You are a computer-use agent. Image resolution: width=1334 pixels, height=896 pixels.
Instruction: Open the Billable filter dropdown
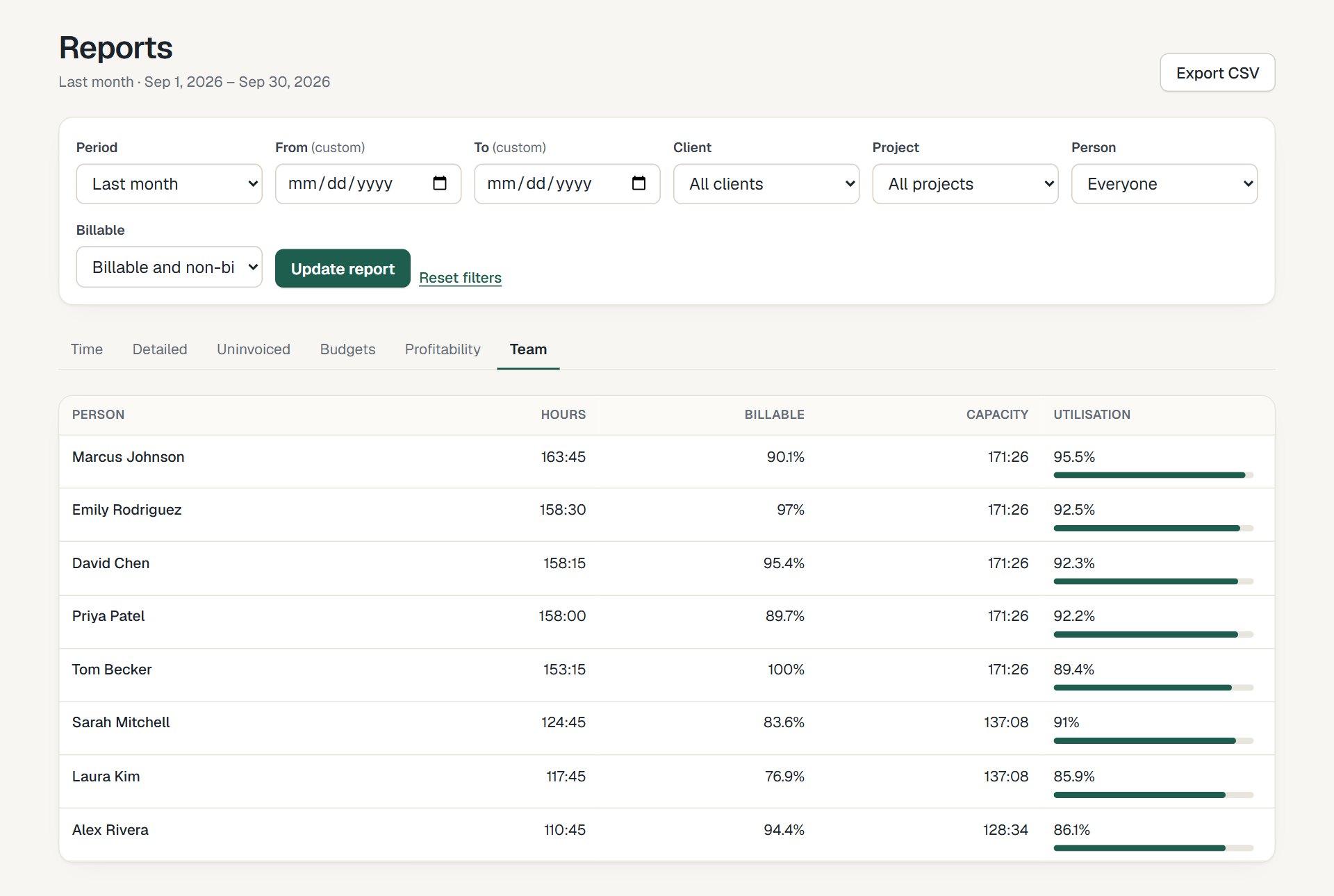[x=169, y=267]
